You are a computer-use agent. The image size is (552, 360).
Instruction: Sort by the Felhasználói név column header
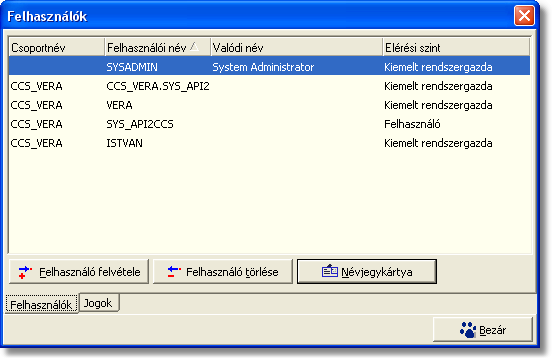(157, 48)
